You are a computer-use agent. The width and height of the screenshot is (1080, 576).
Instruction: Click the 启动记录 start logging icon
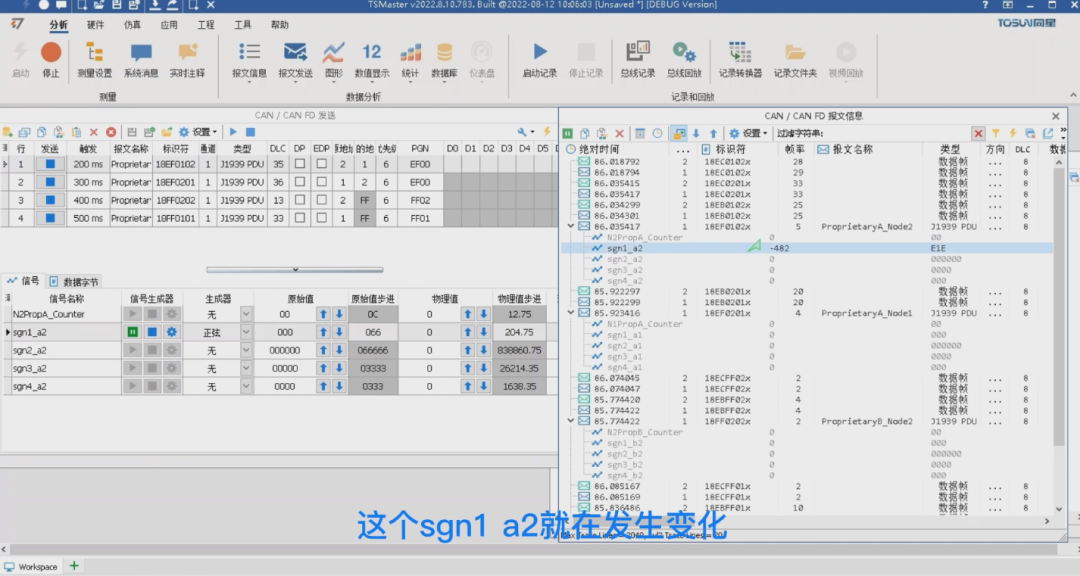(x=540, y=52)
